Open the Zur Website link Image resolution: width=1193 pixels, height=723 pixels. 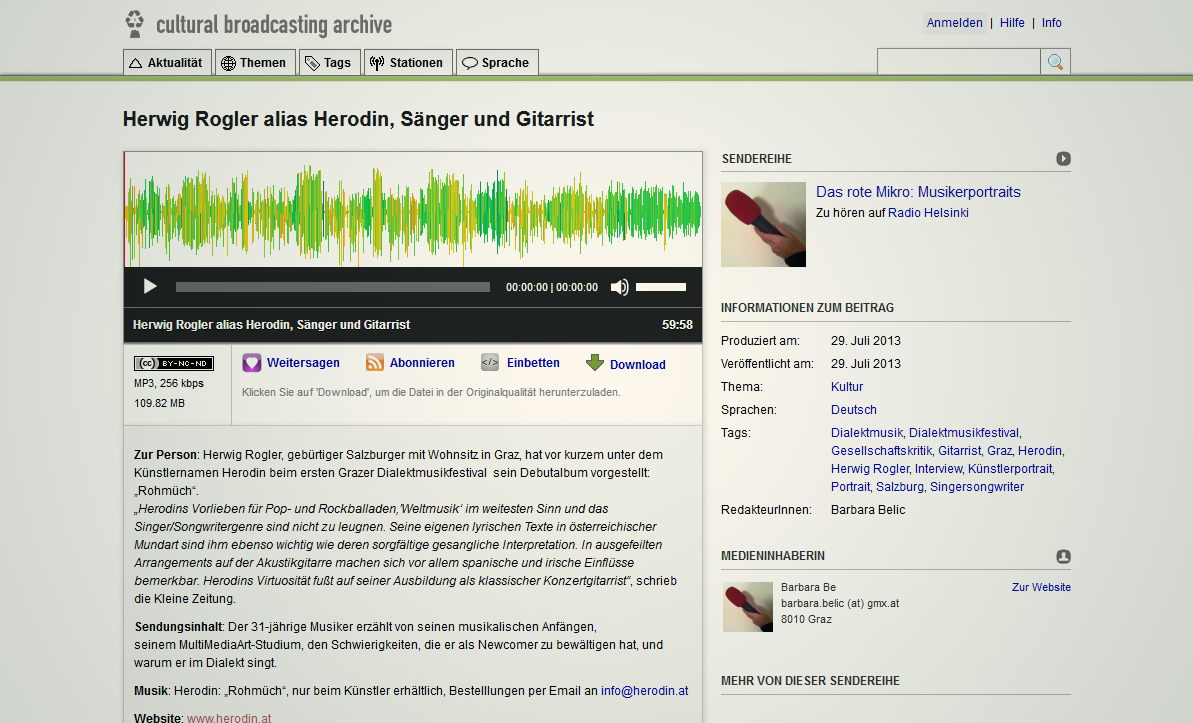[1041, 588]
